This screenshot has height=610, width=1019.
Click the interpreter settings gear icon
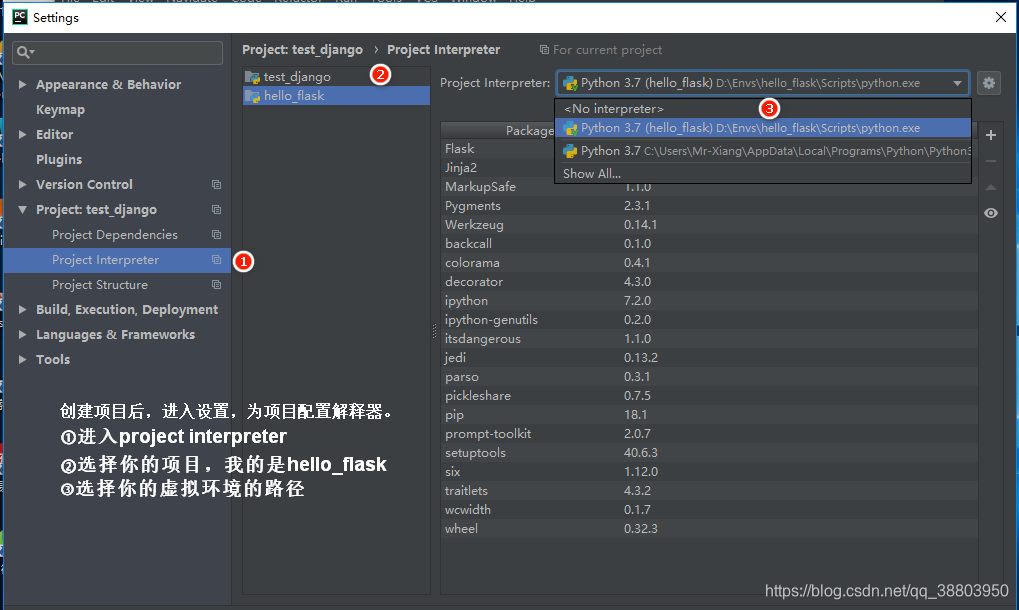(988, 83)
